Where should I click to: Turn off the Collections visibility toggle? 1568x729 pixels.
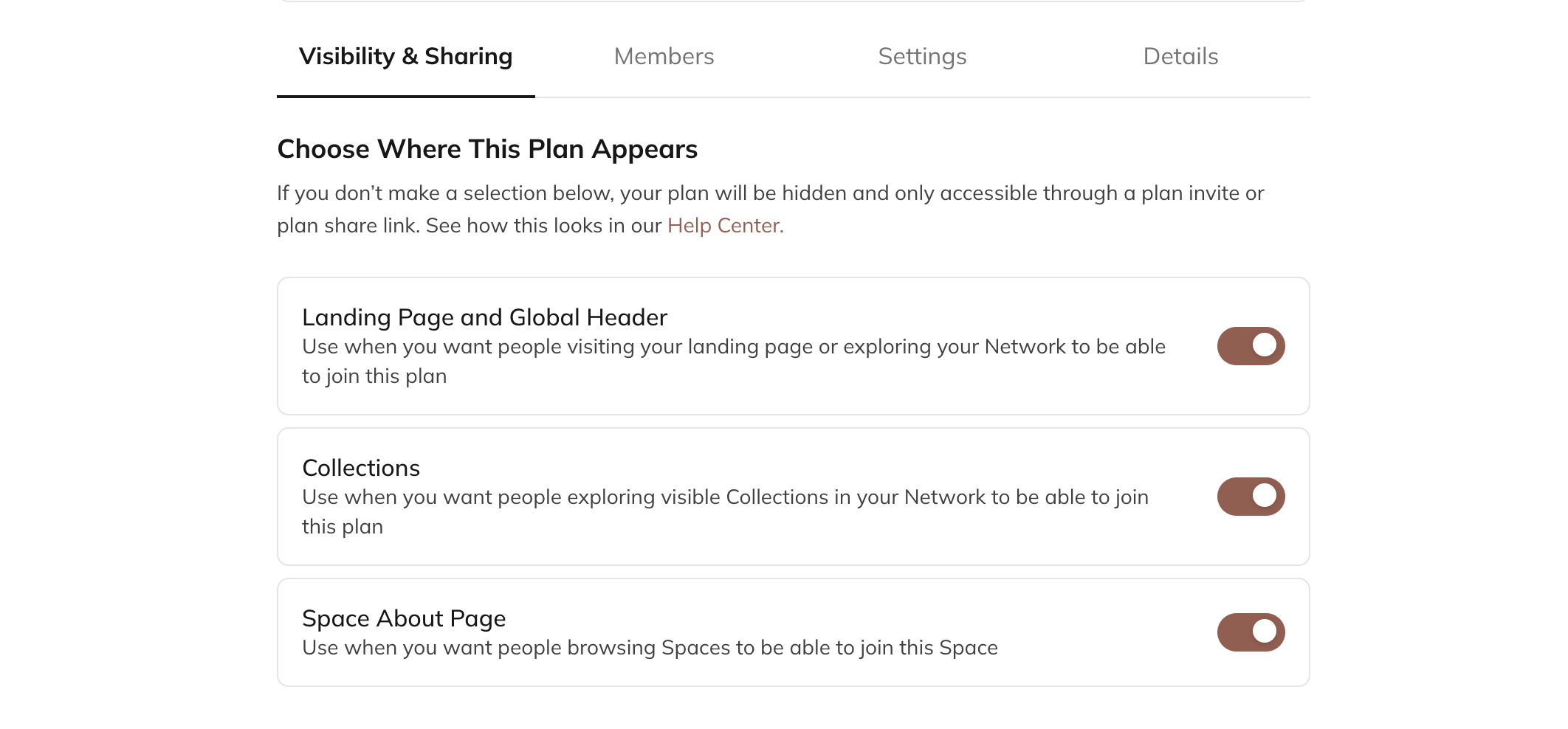click(1250, 497)
